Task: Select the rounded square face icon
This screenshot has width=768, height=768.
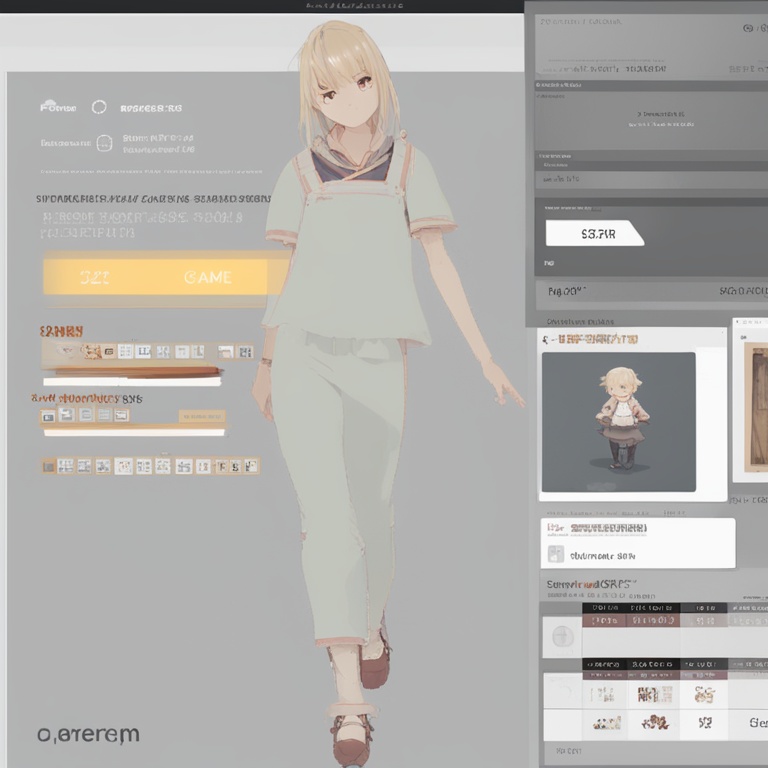Action: (104, 144)
